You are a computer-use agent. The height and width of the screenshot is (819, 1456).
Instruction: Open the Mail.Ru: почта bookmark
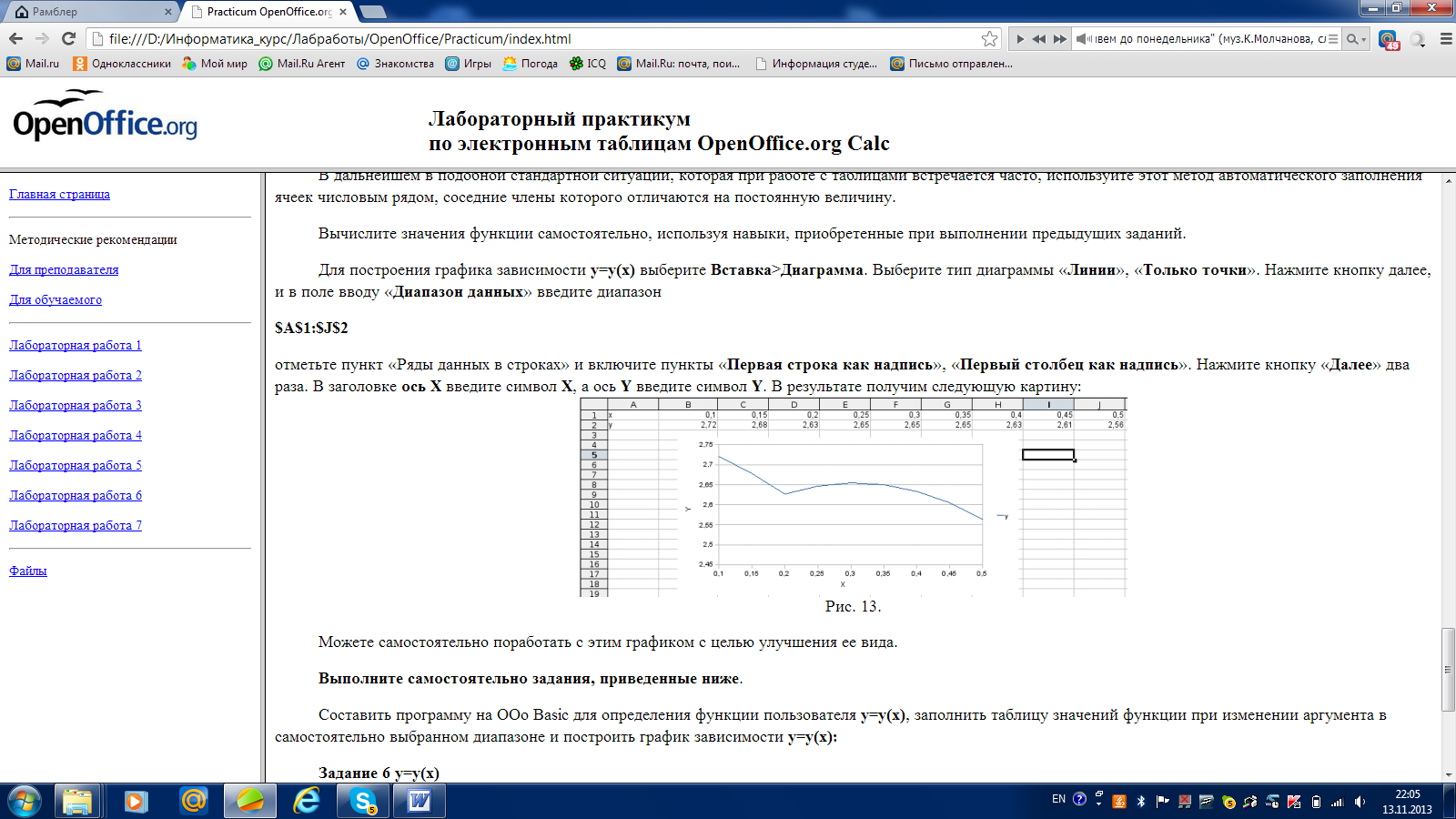(679, 64)
